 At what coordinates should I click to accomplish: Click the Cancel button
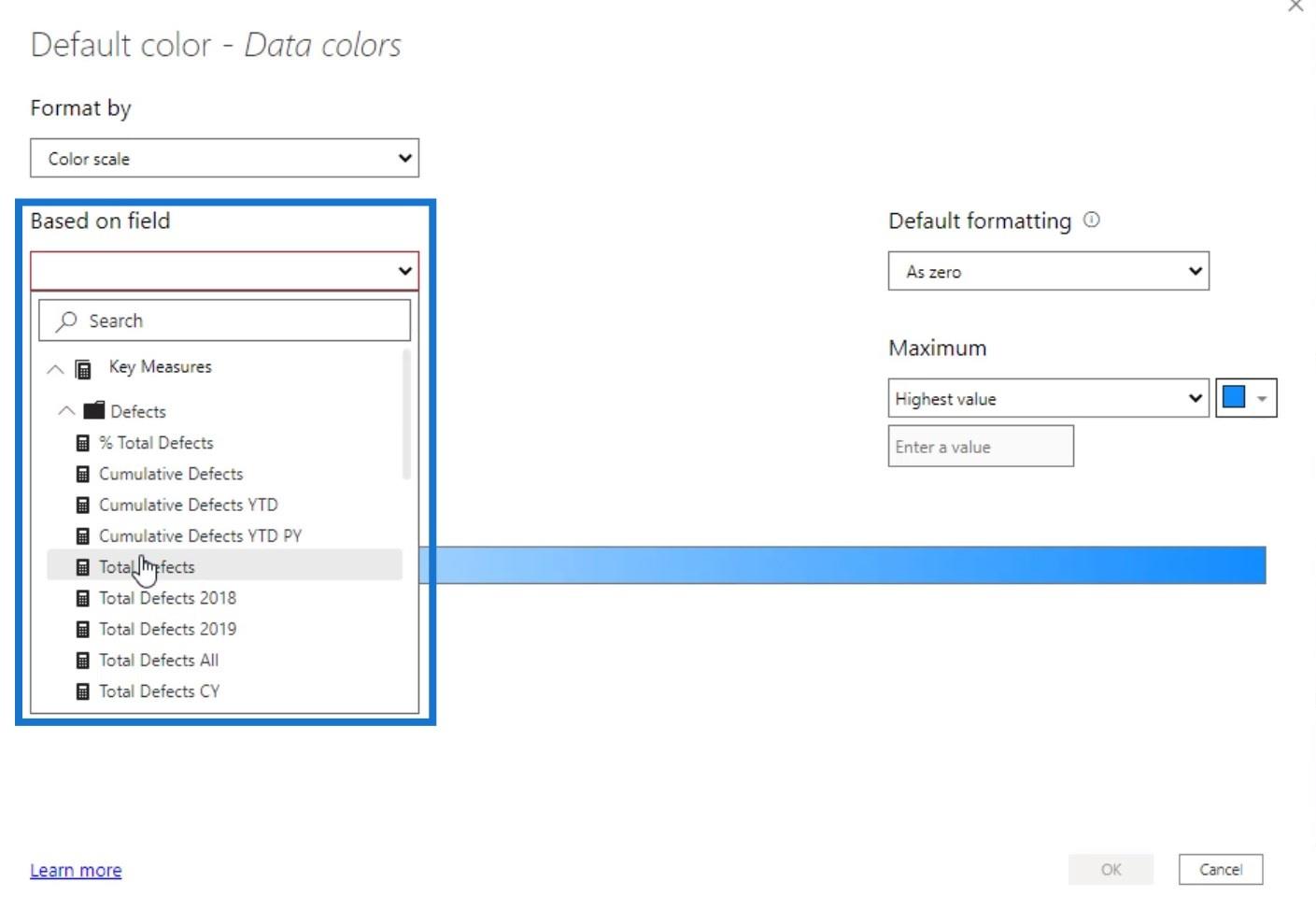[1221, 869]
